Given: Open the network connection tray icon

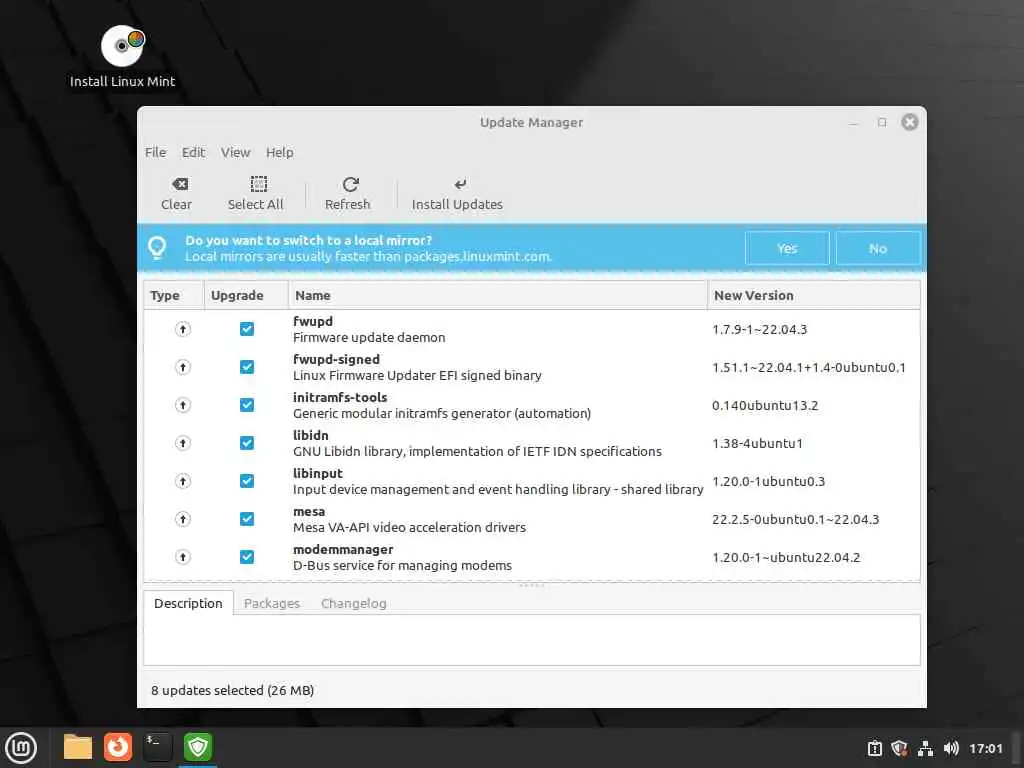Looking at the screenshot, I should click(x=925, y=748).
